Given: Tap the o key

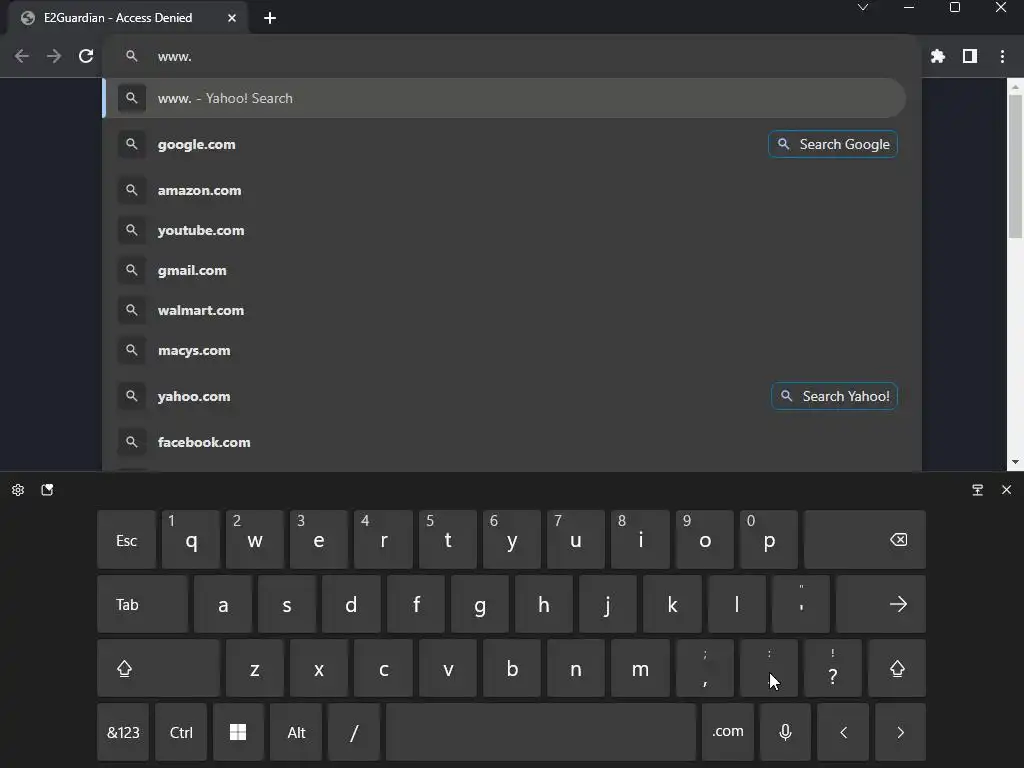Looking at the screenshot, I should 705,539.
